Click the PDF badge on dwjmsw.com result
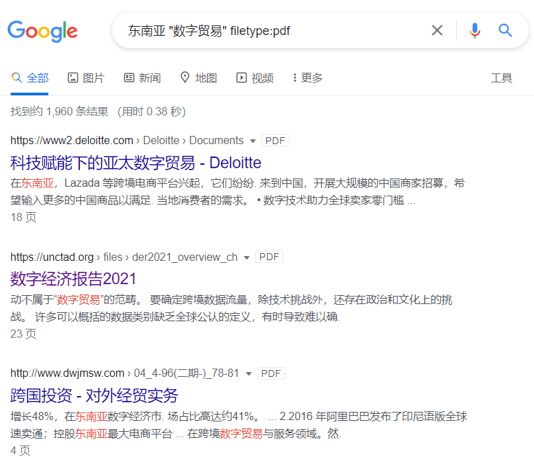 click(x=271, y=373)
